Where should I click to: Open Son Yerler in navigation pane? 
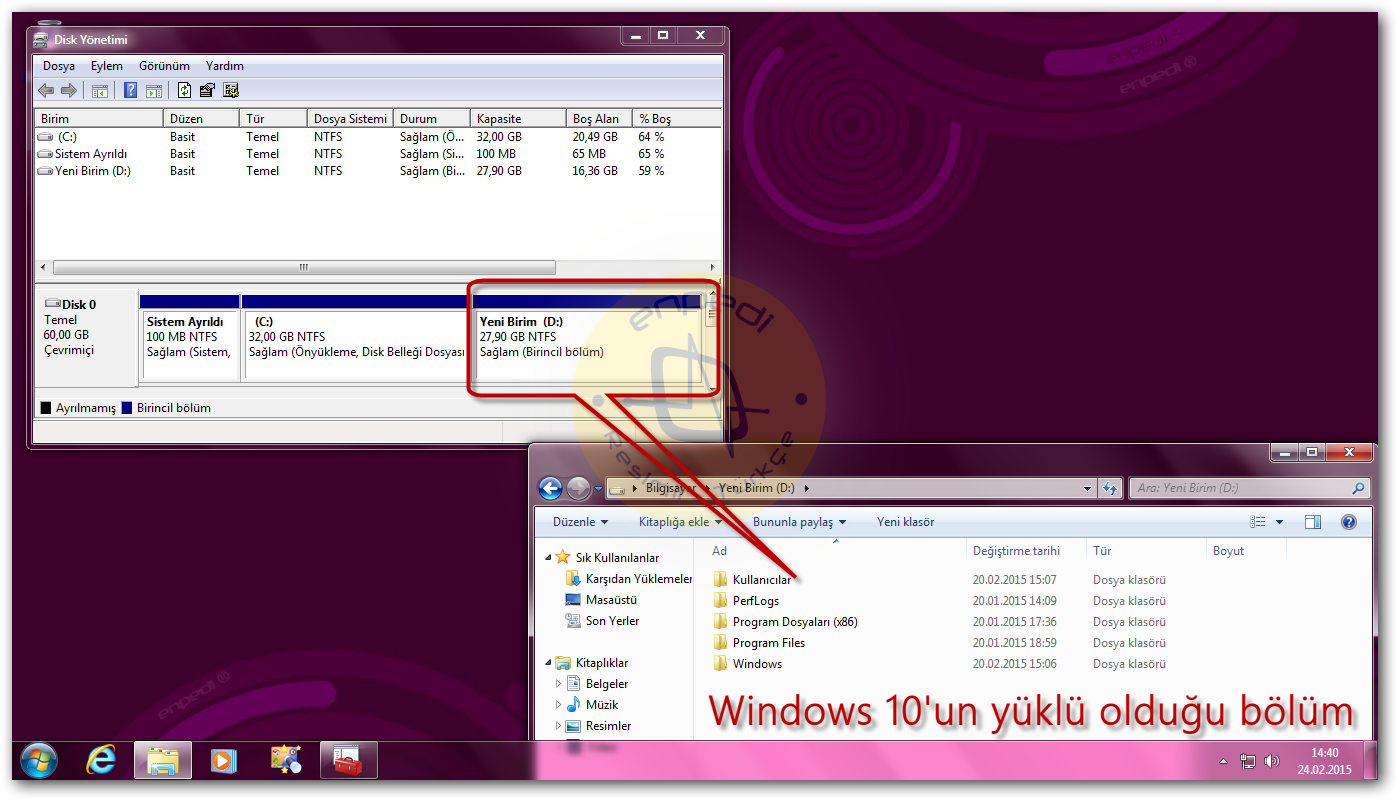(602, 621)
